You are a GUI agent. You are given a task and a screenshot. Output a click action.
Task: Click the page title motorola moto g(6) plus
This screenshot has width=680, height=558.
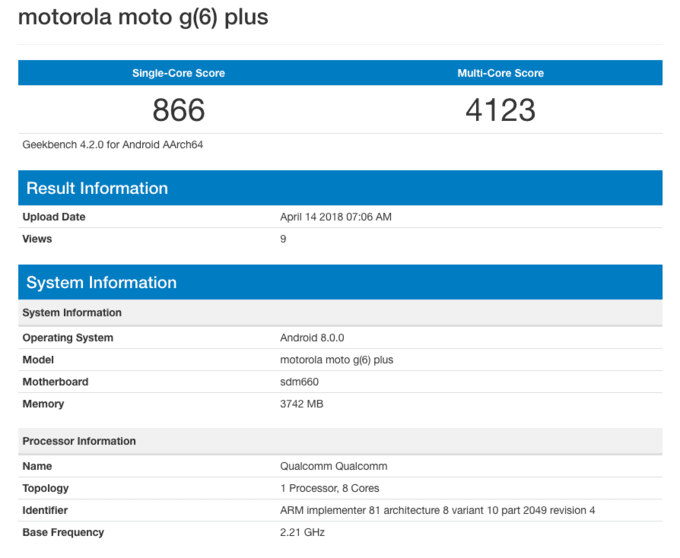143,18
